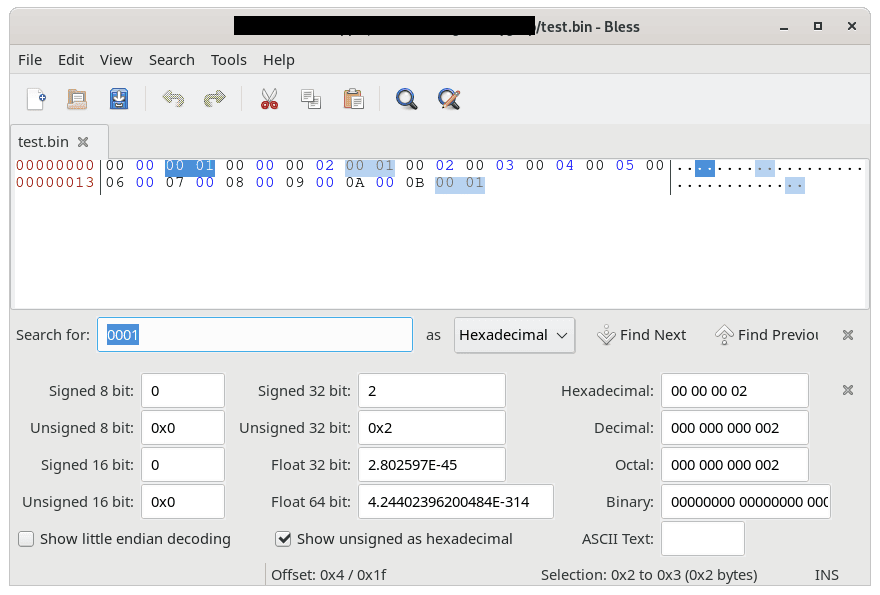Undo the last edit in the toolbar
The width and height of the screenshot is (880, 595).
pos(173,99)
